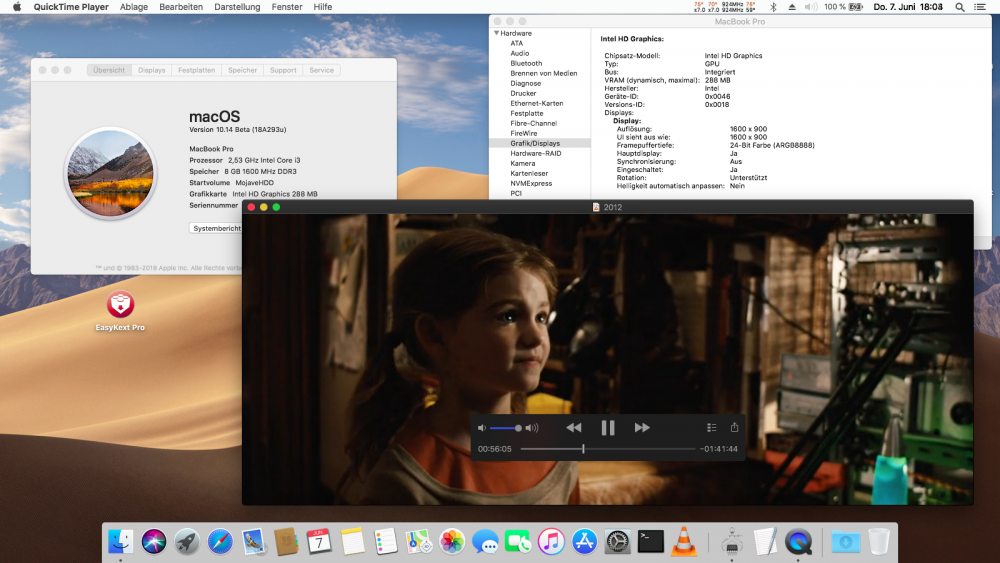Launch Siri from the Dock

(154, 542)
